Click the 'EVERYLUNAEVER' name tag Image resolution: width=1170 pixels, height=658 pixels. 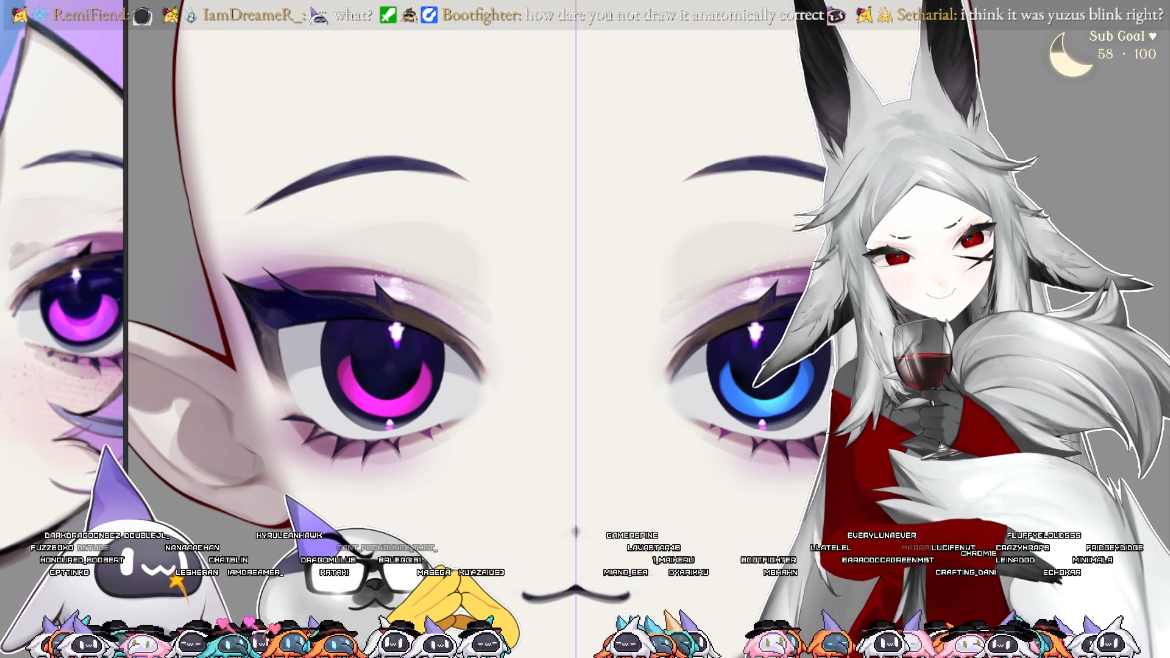881,536
